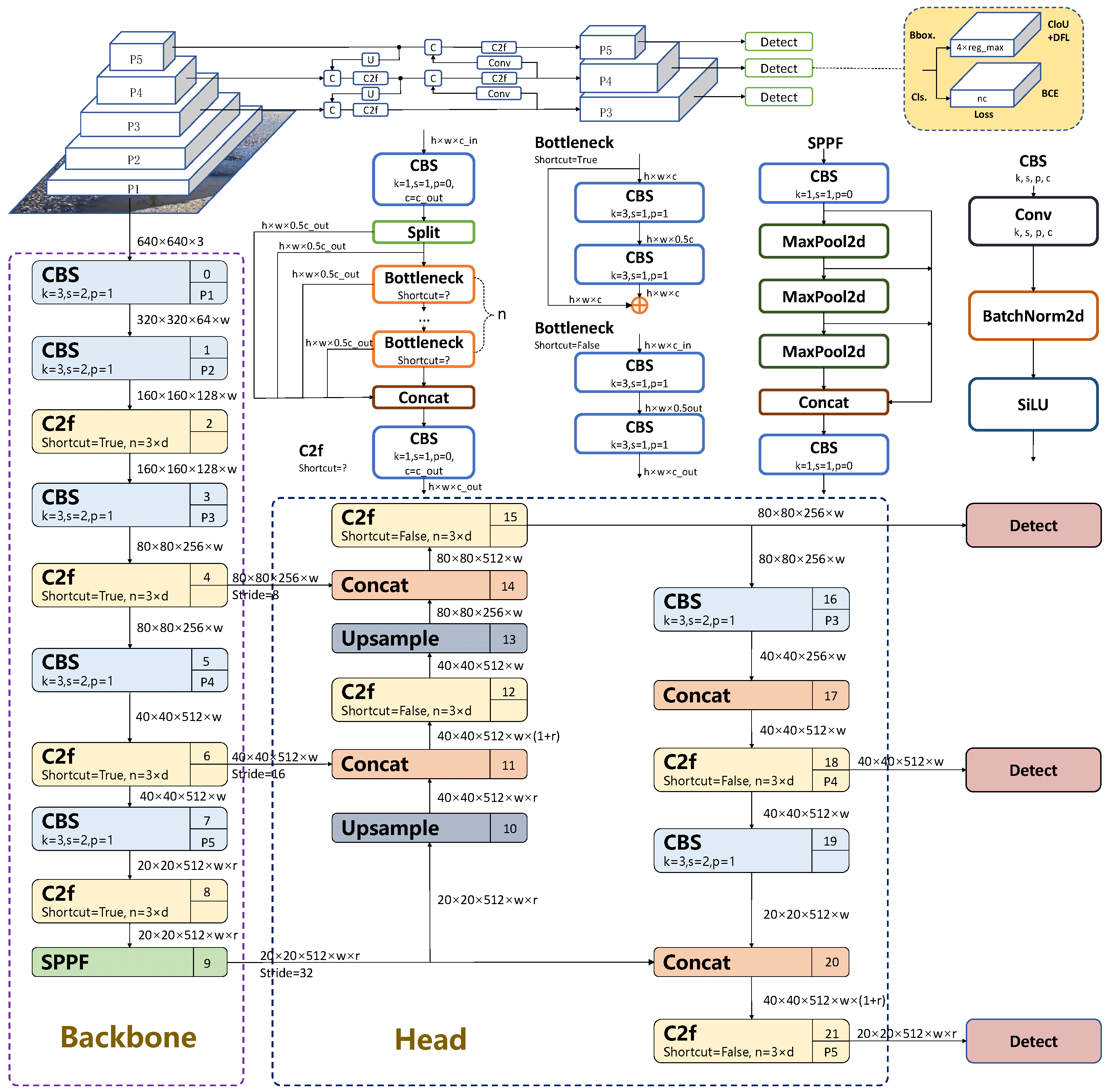Screen dimensions: 1108x1092
Task: Click the nc cuboid in loss panel
Action: [x=981, y=99]
